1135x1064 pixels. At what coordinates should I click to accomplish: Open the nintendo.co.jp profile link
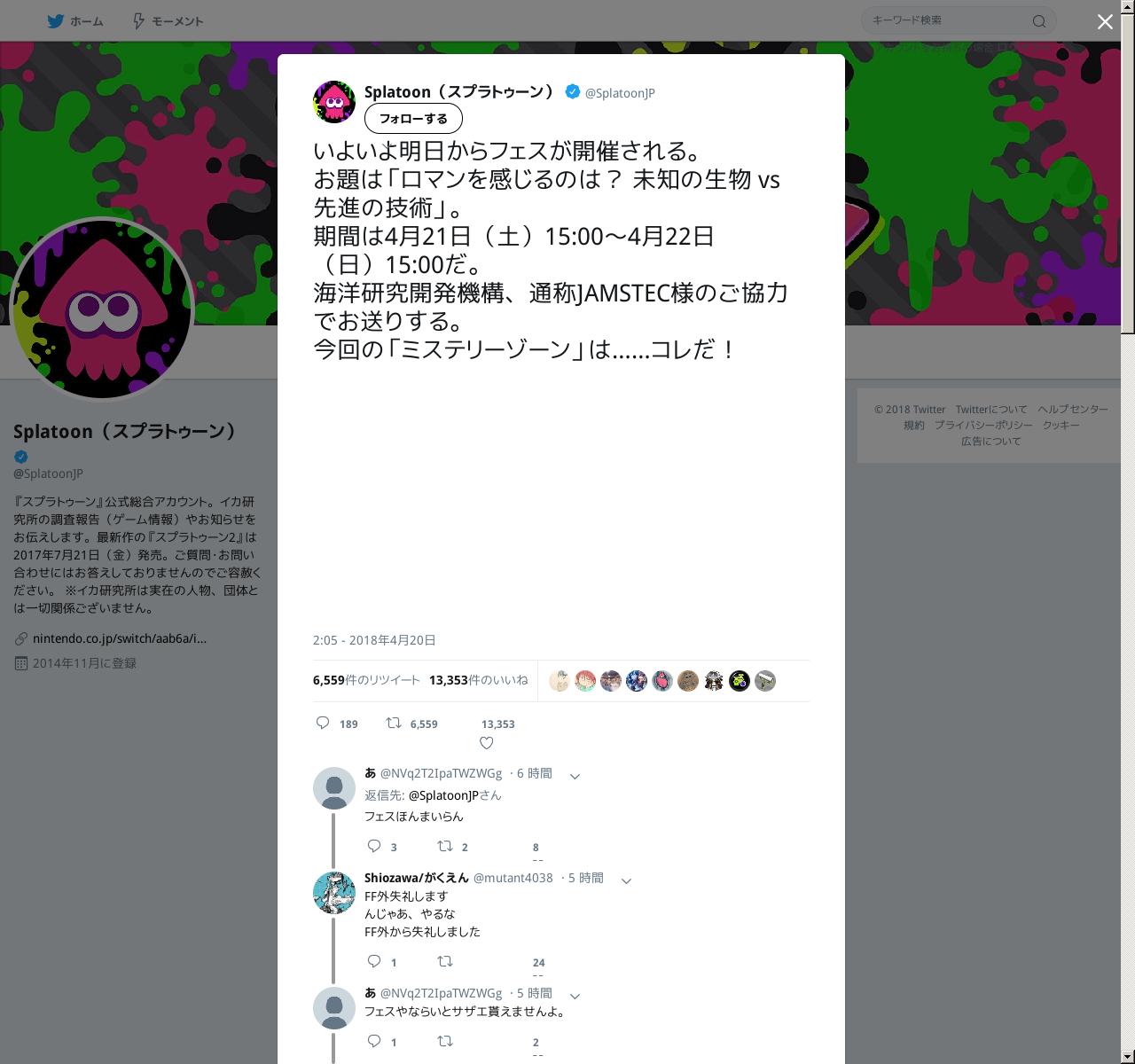pyautogui.click(x=120, y=638)
